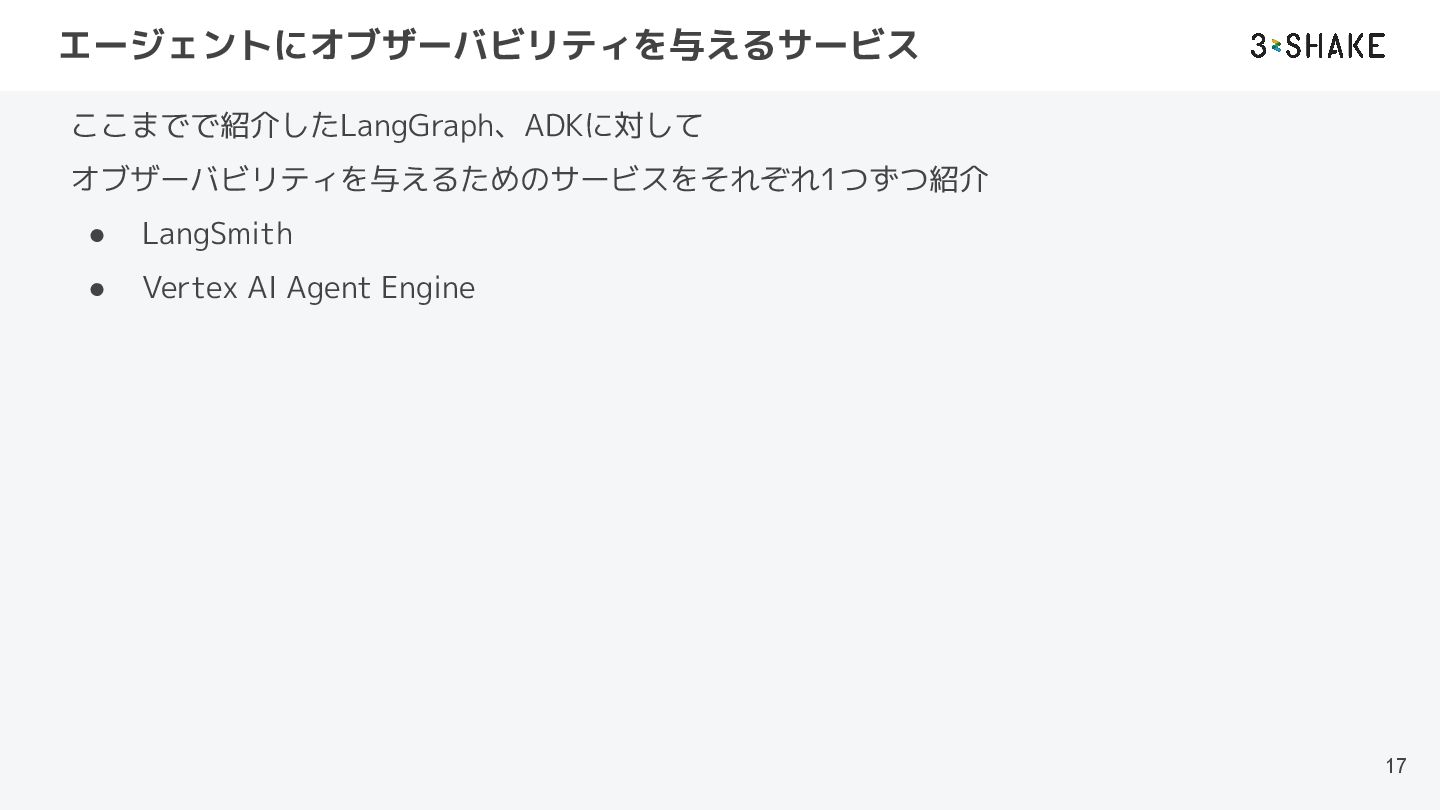
Task: Click the sentence starting with オブザーバビリティを与えるため
Action: click(530, 180)
